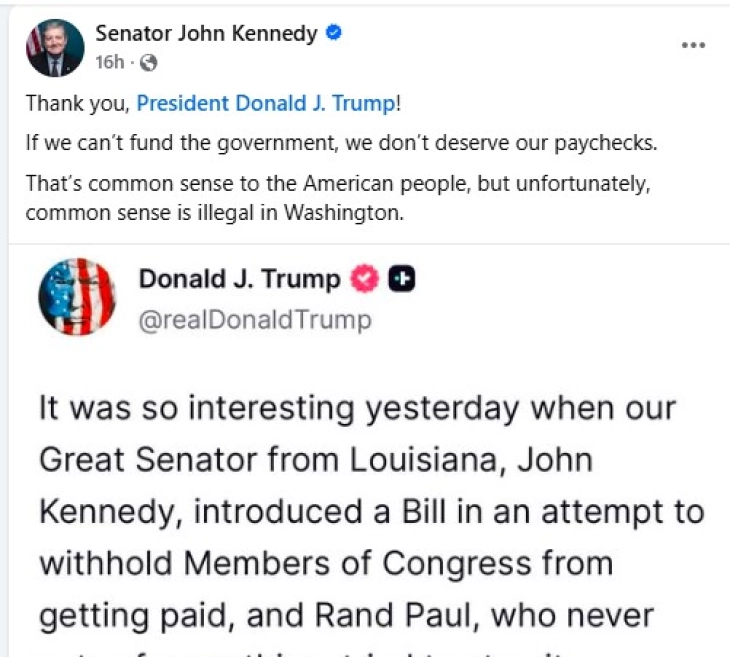Open the post options three-dot menu

[x=693, y=45]
